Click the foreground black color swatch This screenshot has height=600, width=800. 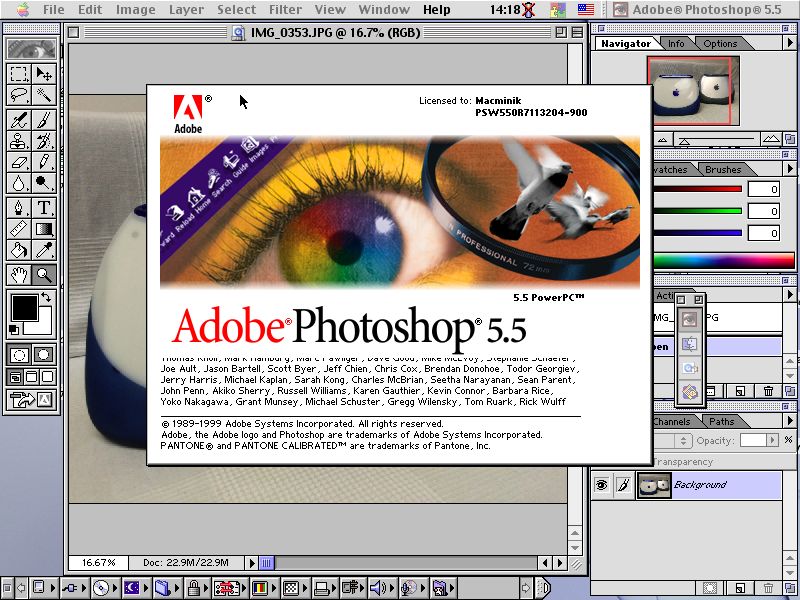coord(24,308)
